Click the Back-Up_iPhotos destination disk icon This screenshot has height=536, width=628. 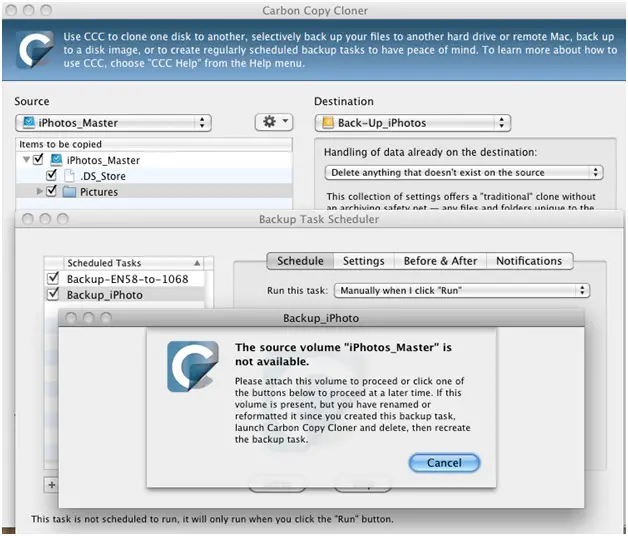(328, 122)
